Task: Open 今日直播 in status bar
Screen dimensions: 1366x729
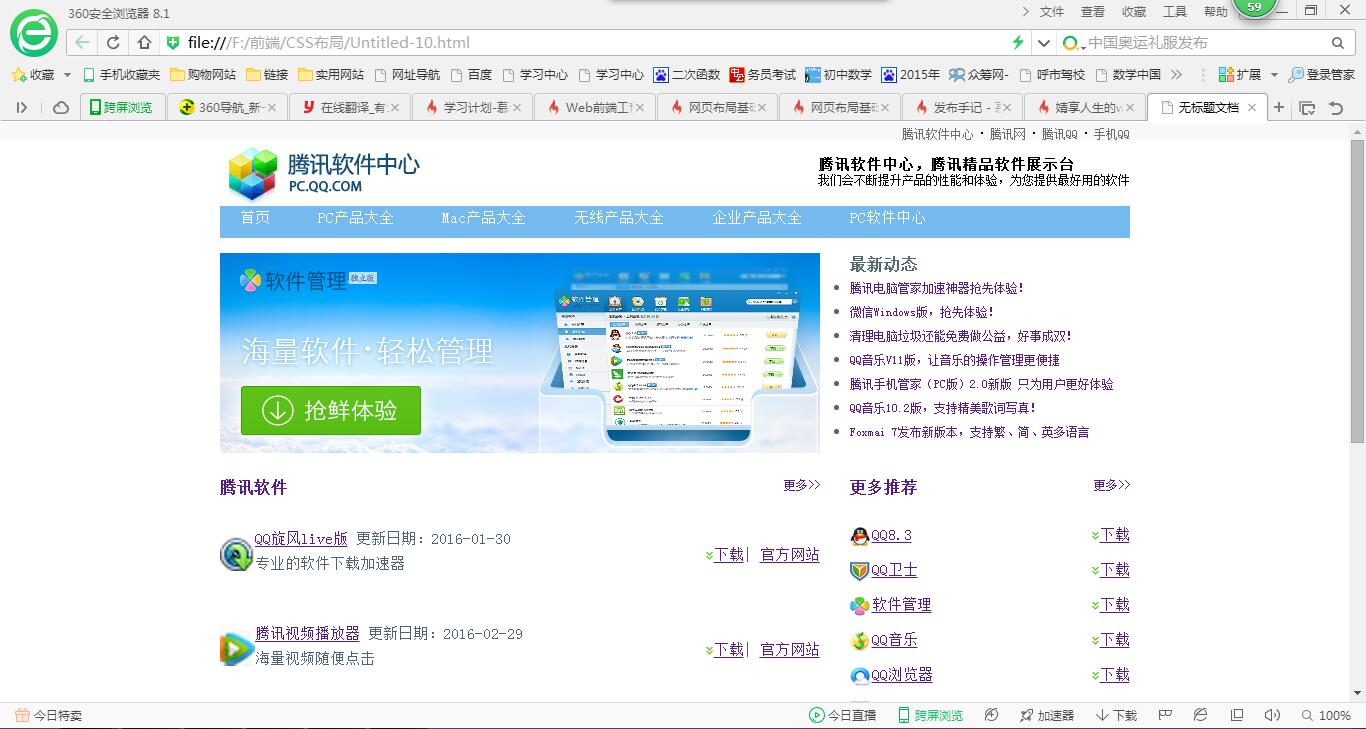Action: point(843,715)
